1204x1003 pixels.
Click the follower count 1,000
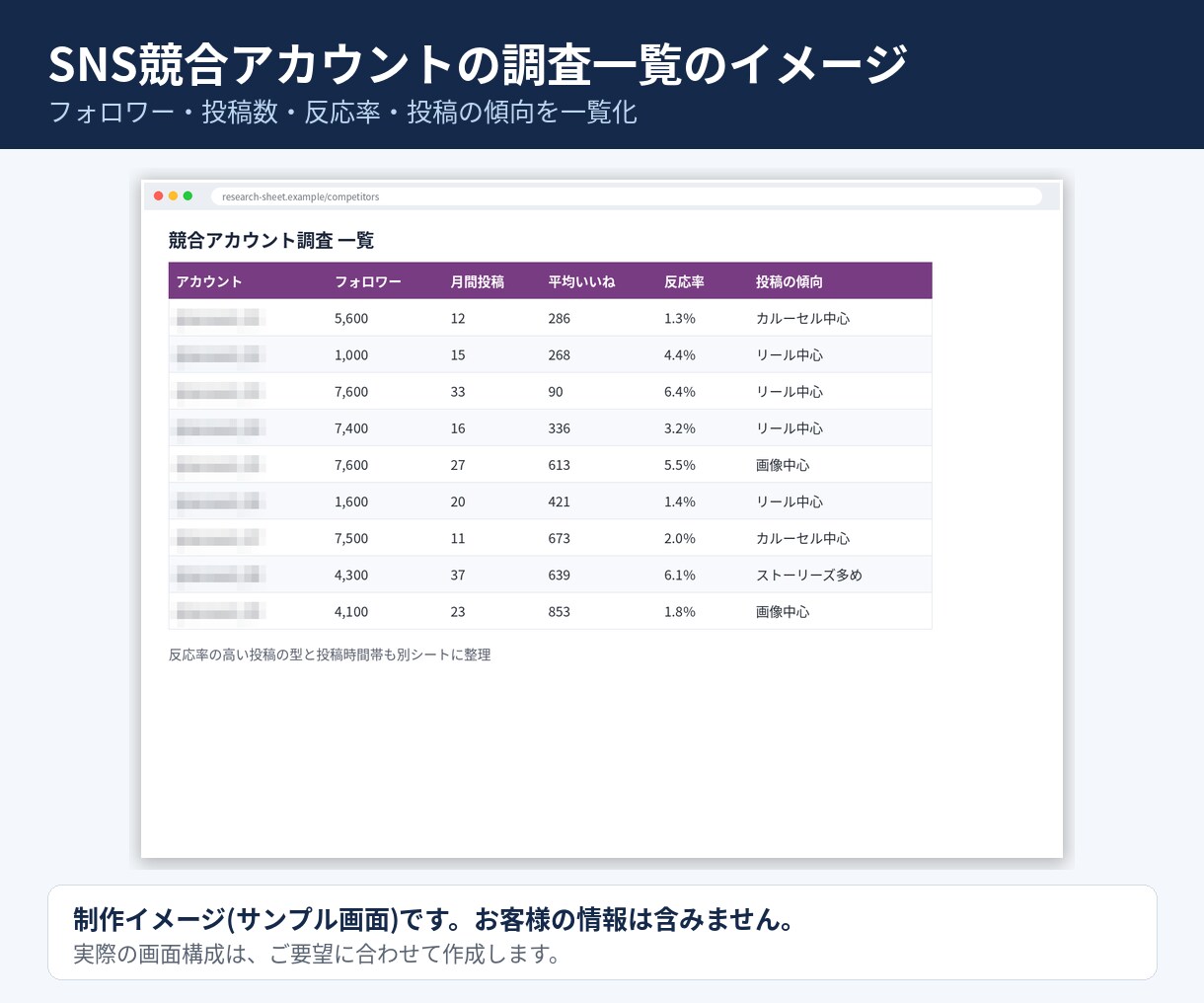pos(351,355)
